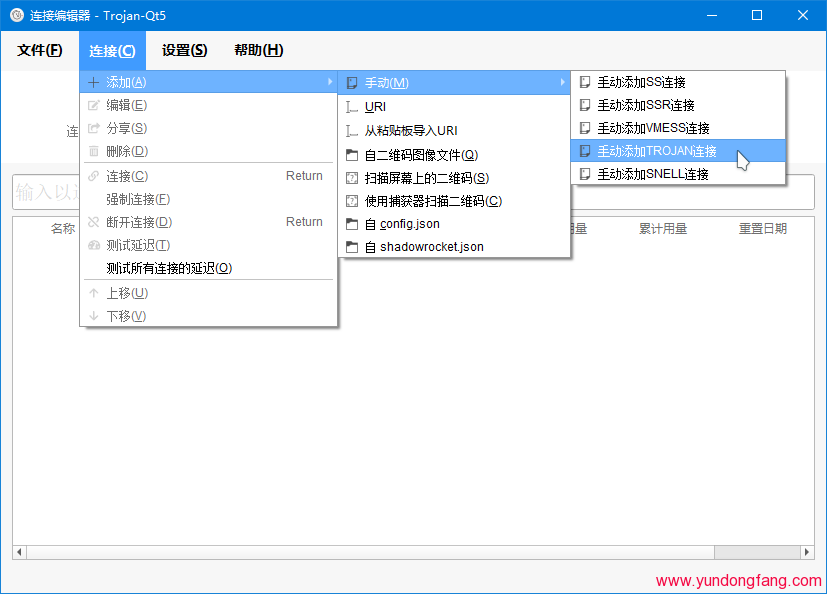The height and width of the screenshot is (594, 827).
Task: Click the trash icon beside 删除(D)
Action: click(x=93, y=151)
